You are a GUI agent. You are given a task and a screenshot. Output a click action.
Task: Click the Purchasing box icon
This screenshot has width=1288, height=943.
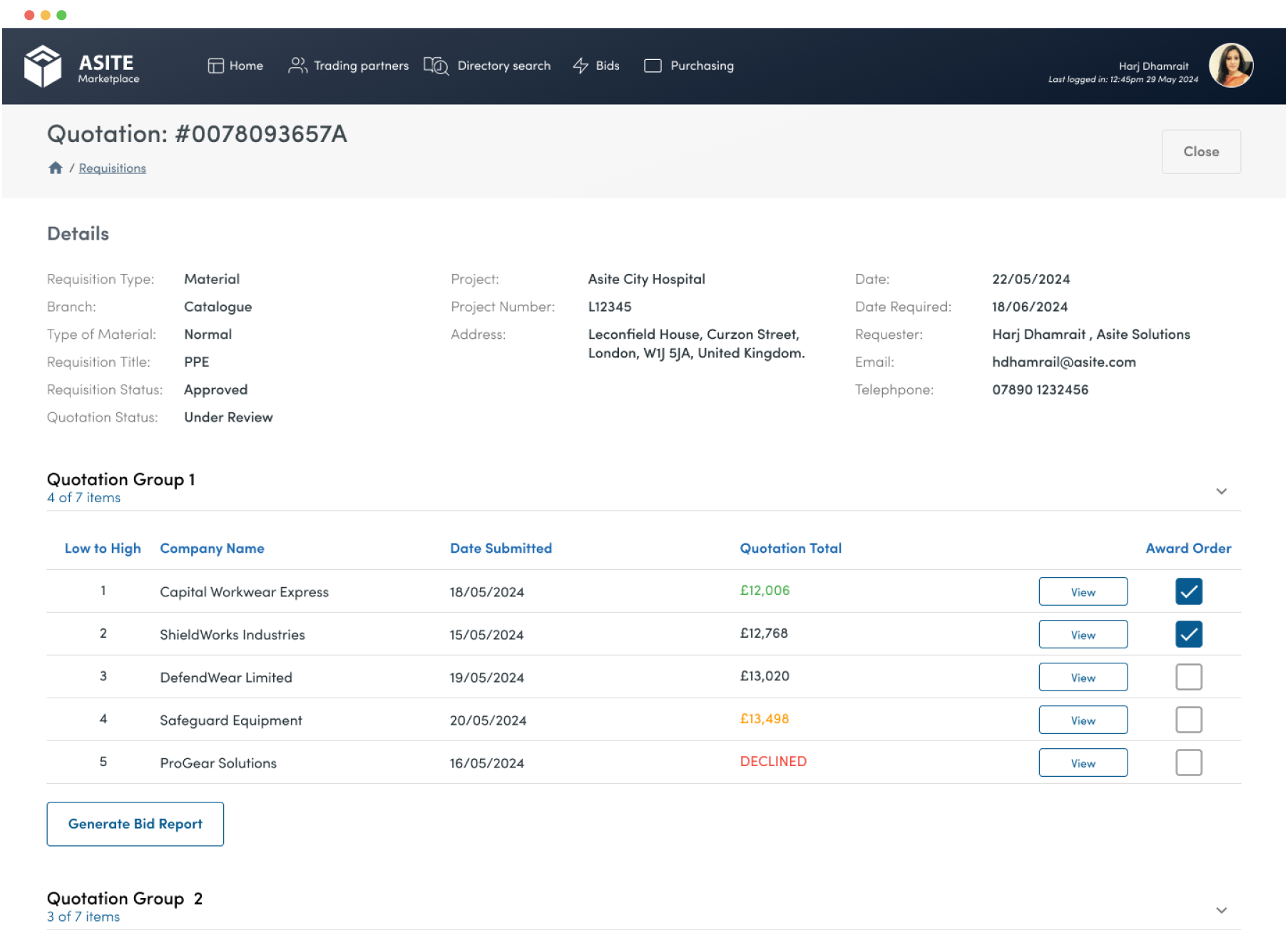(x=653, y=66)
